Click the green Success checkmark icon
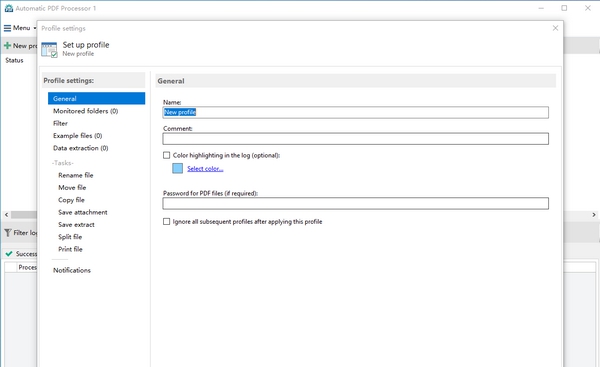The image size is (600, 367). [9, 254]
